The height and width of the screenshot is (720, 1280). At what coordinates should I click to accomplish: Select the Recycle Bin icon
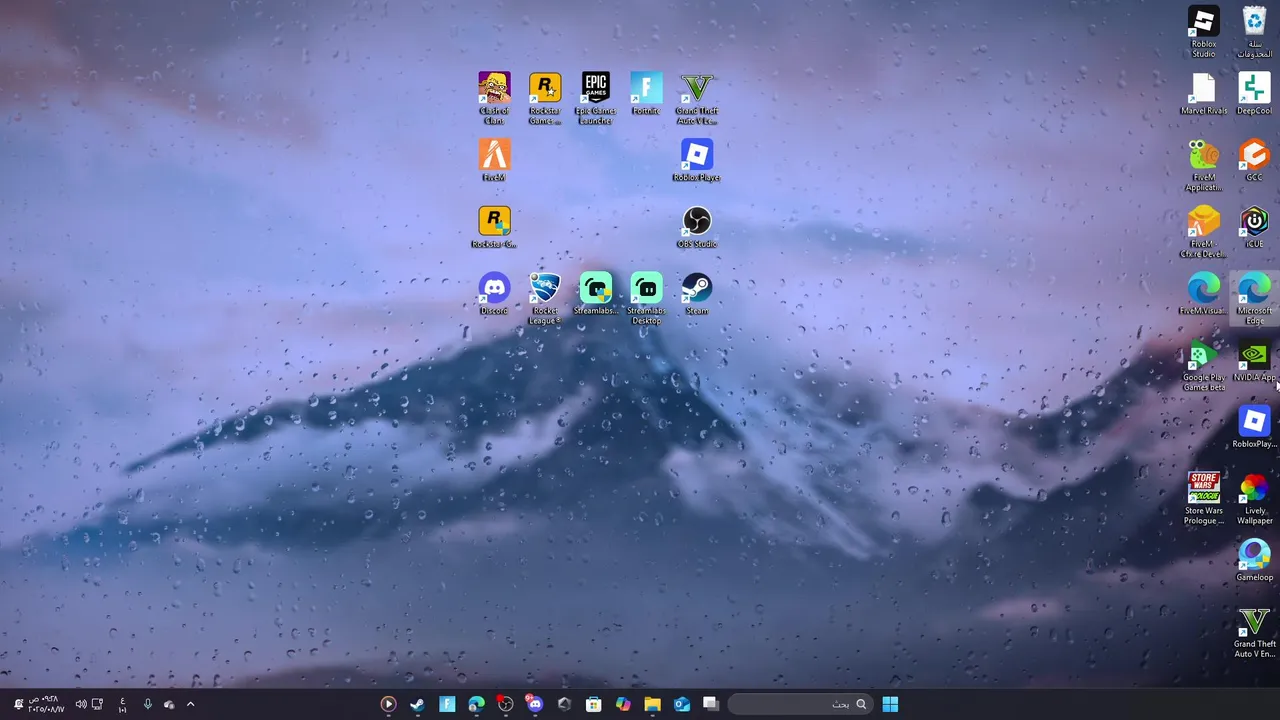pyautogui.click(x=1254, y=32)
